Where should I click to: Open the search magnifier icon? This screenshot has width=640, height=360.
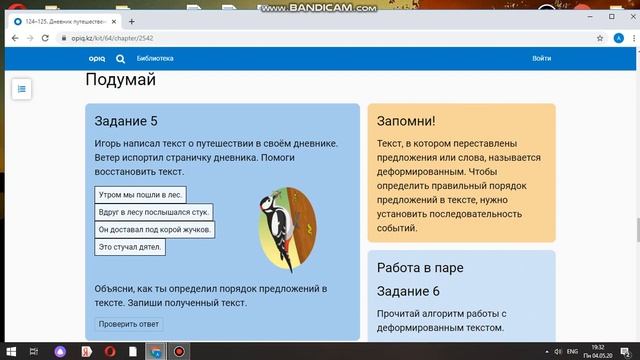tap(120, 59)
